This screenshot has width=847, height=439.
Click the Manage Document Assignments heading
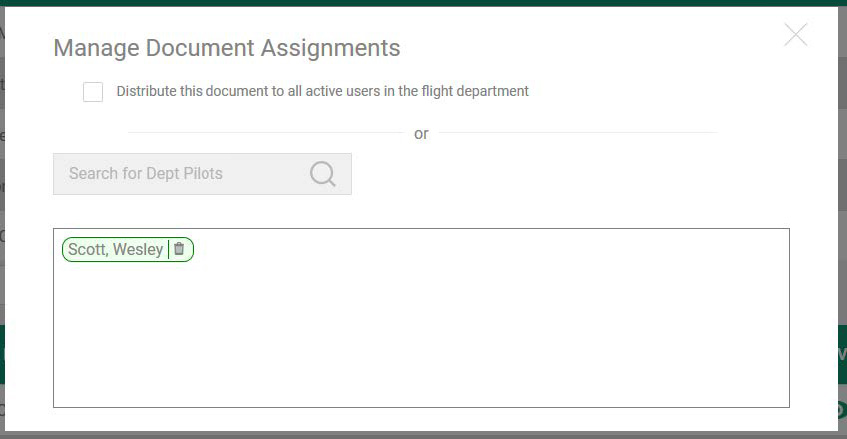(227, 48)
